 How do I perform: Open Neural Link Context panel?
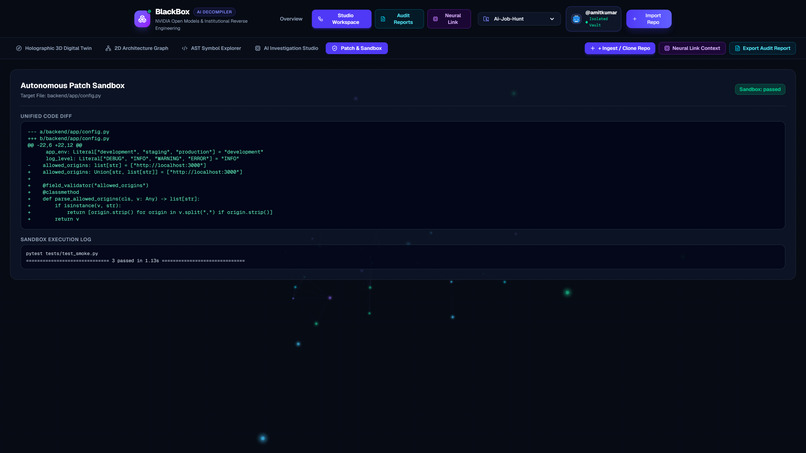(x=692, y=48)
